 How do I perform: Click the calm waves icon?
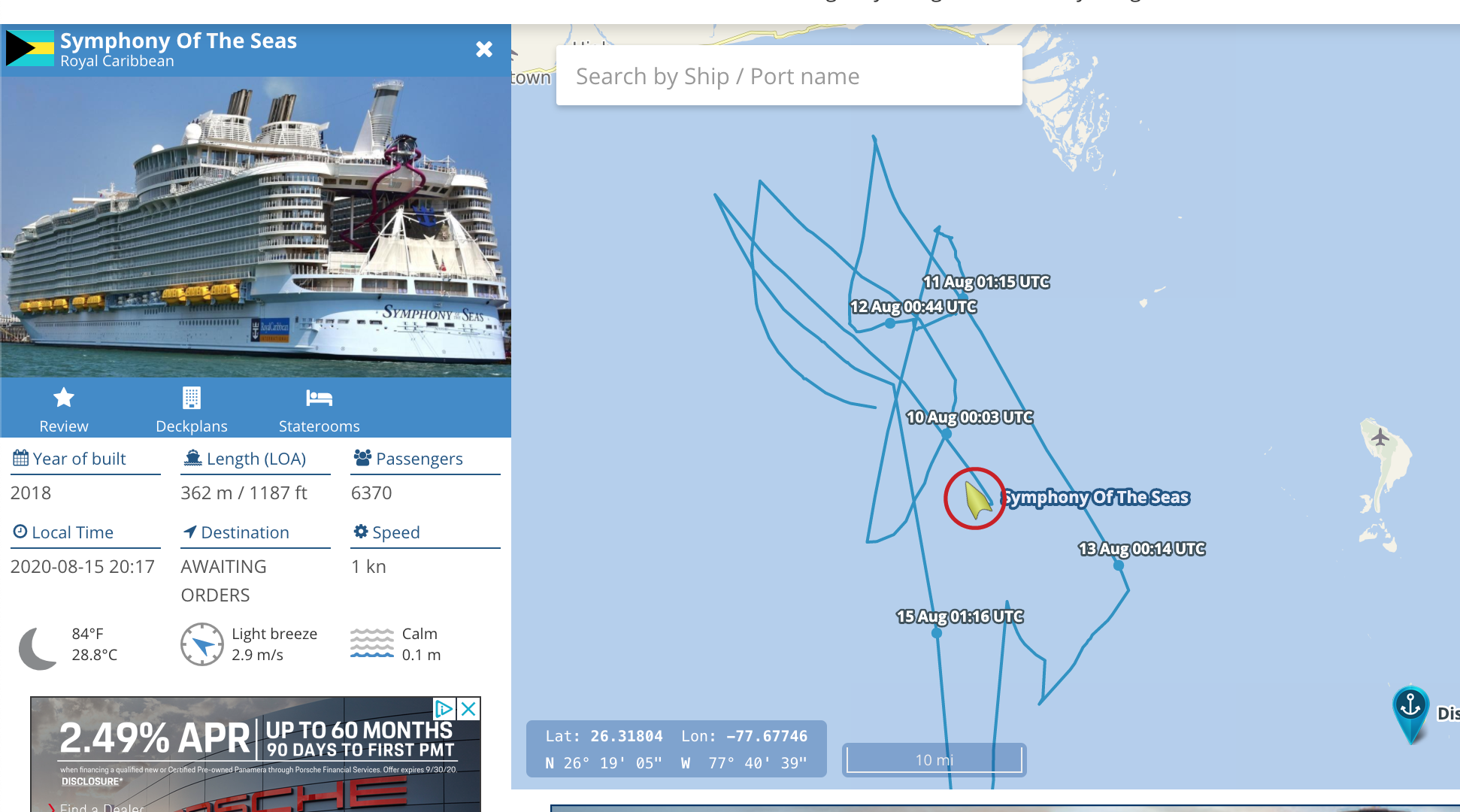372,644
